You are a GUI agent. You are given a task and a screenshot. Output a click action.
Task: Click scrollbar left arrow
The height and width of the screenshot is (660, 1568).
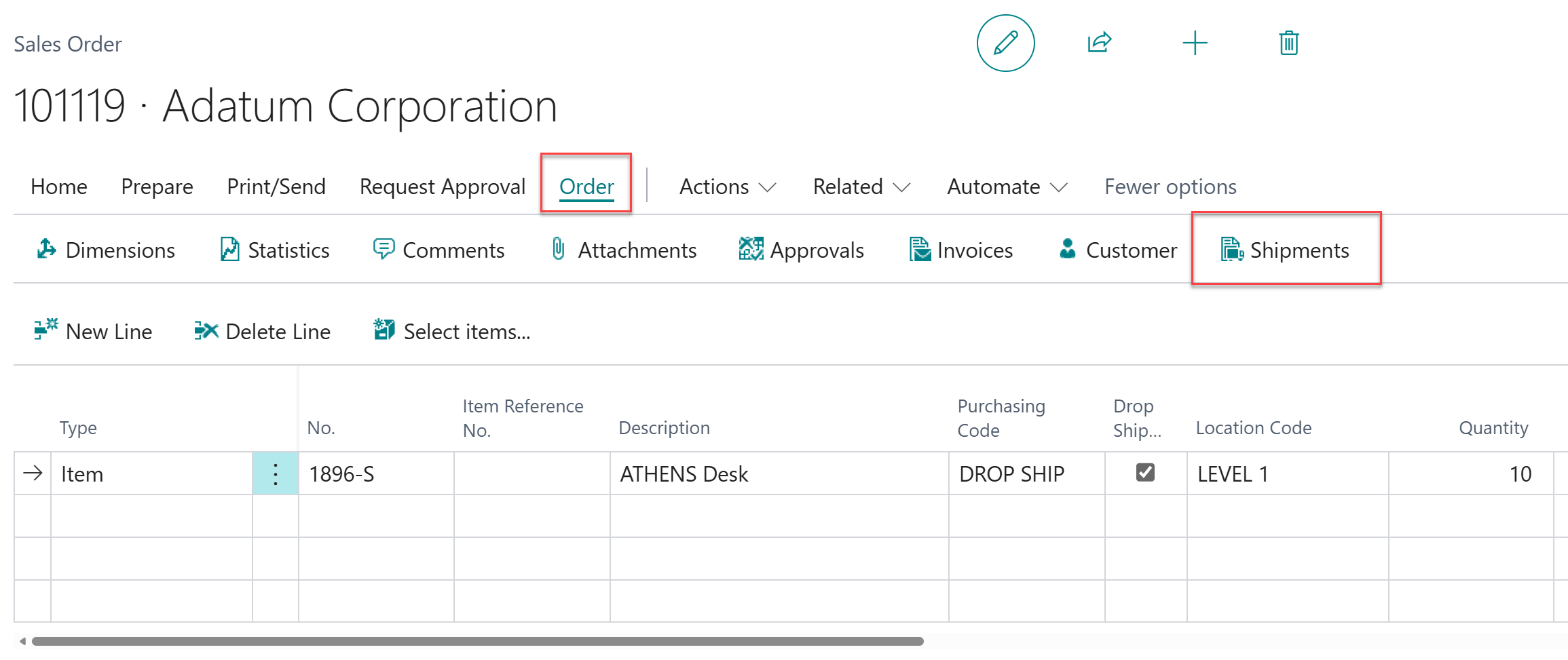point(22,641)
